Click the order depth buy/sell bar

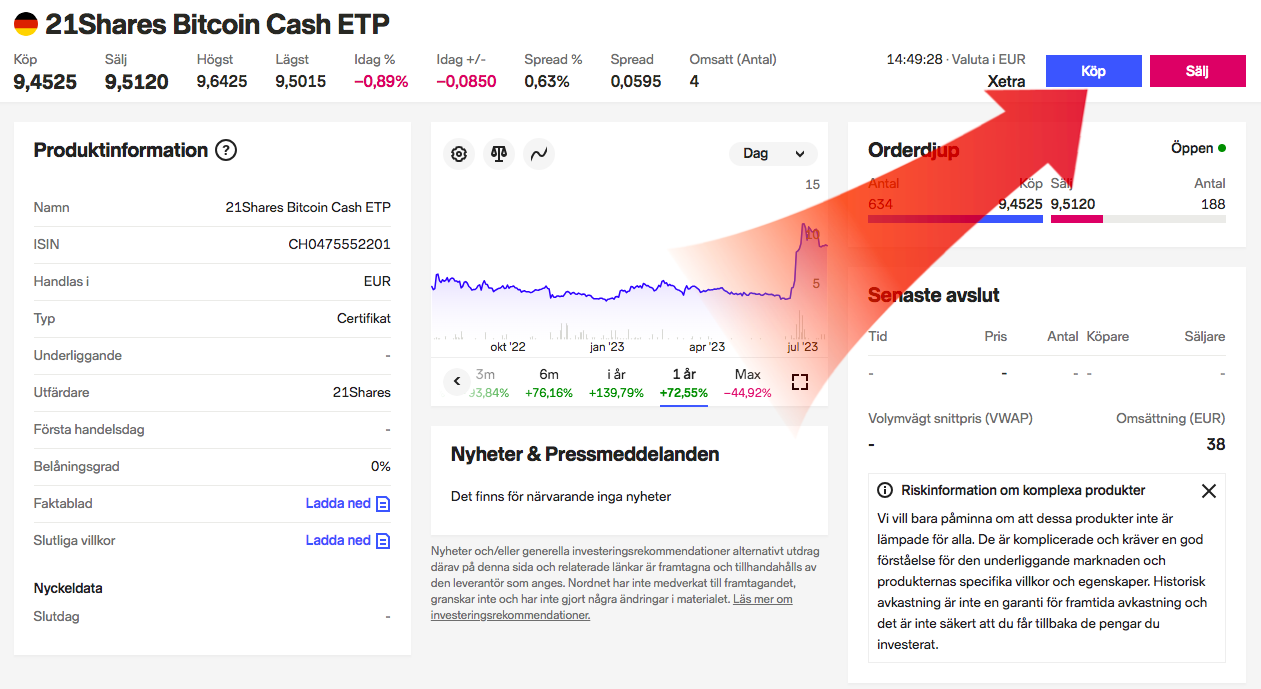1046,218
